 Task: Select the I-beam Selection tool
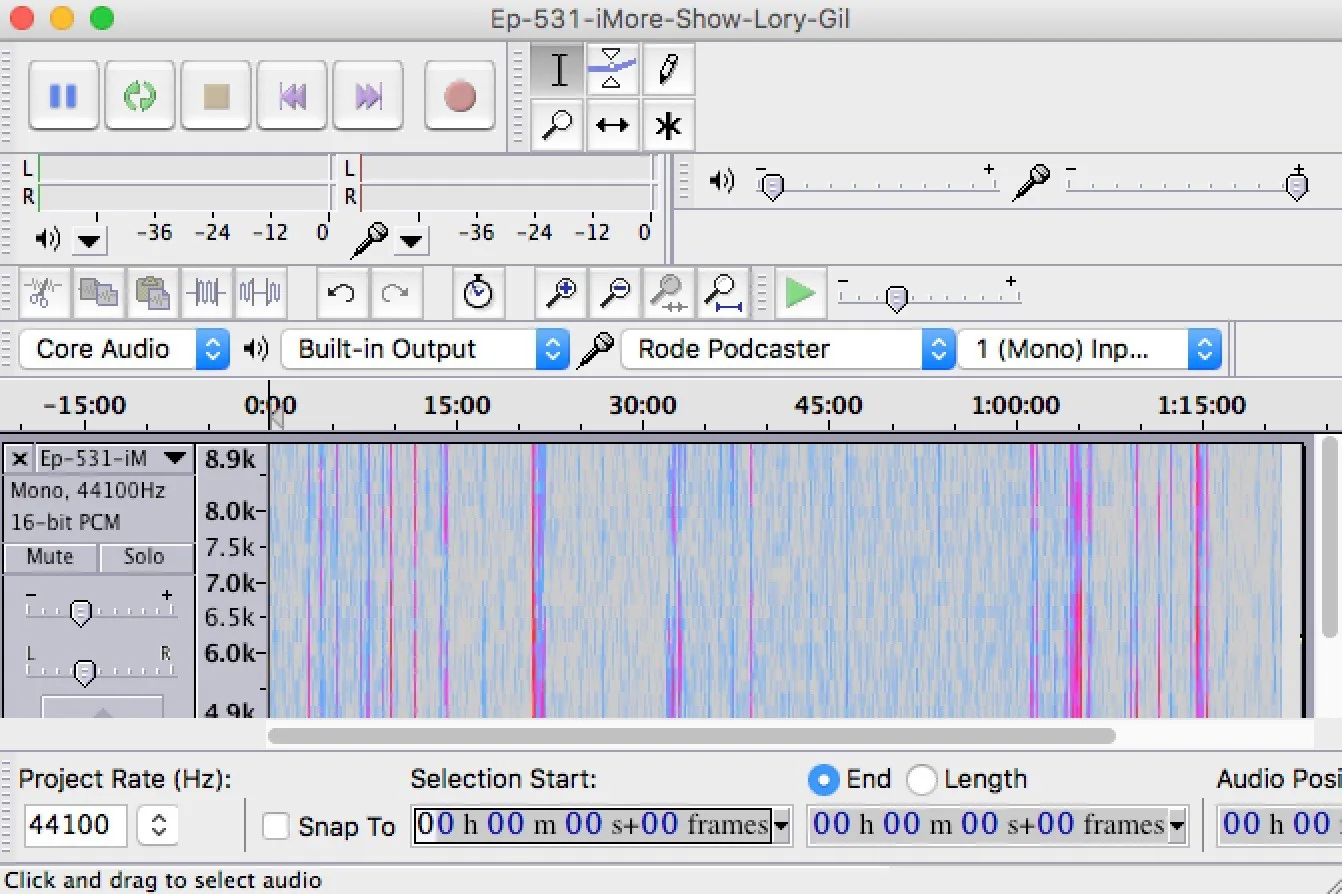[x=559, y=70]
